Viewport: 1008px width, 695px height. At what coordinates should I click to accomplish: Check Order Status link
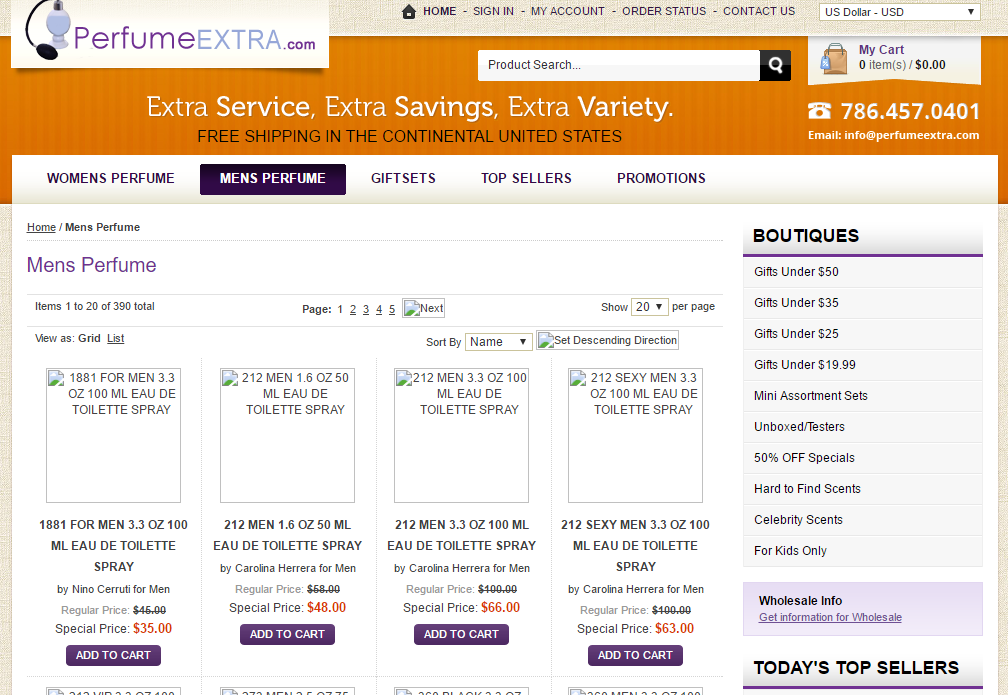(664, 11)
